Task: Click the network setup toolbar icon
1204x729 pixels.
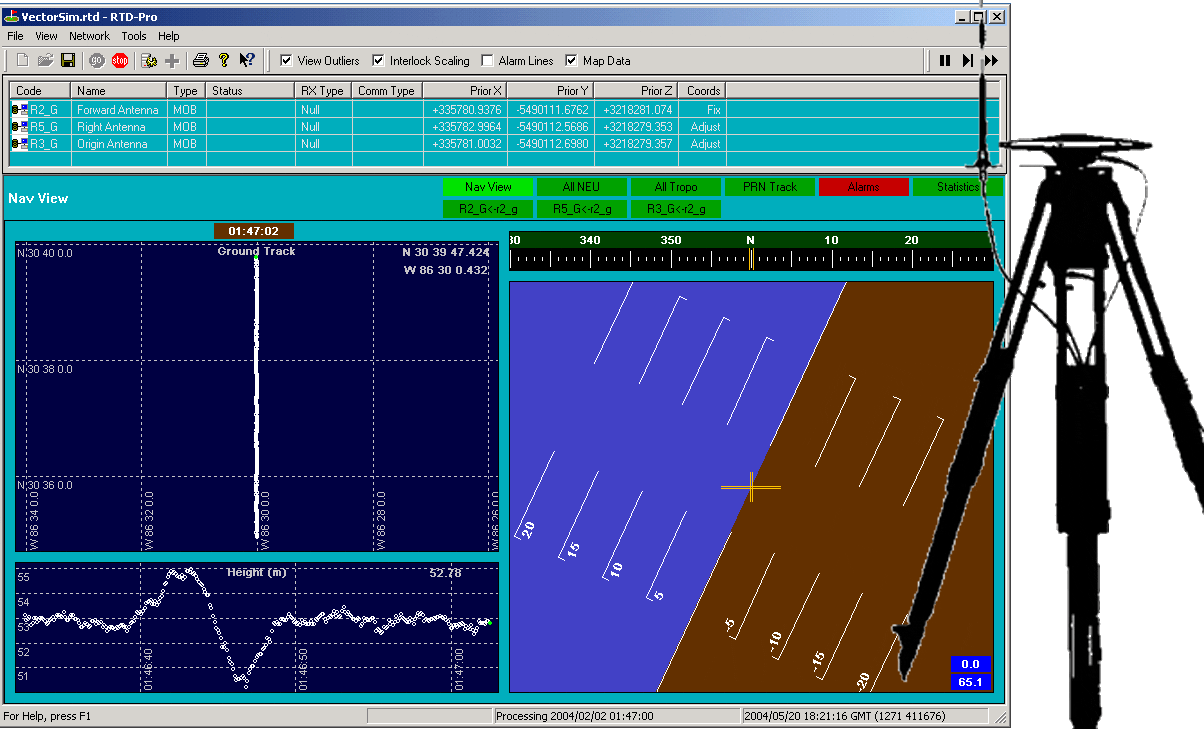Action: point(149,61)
